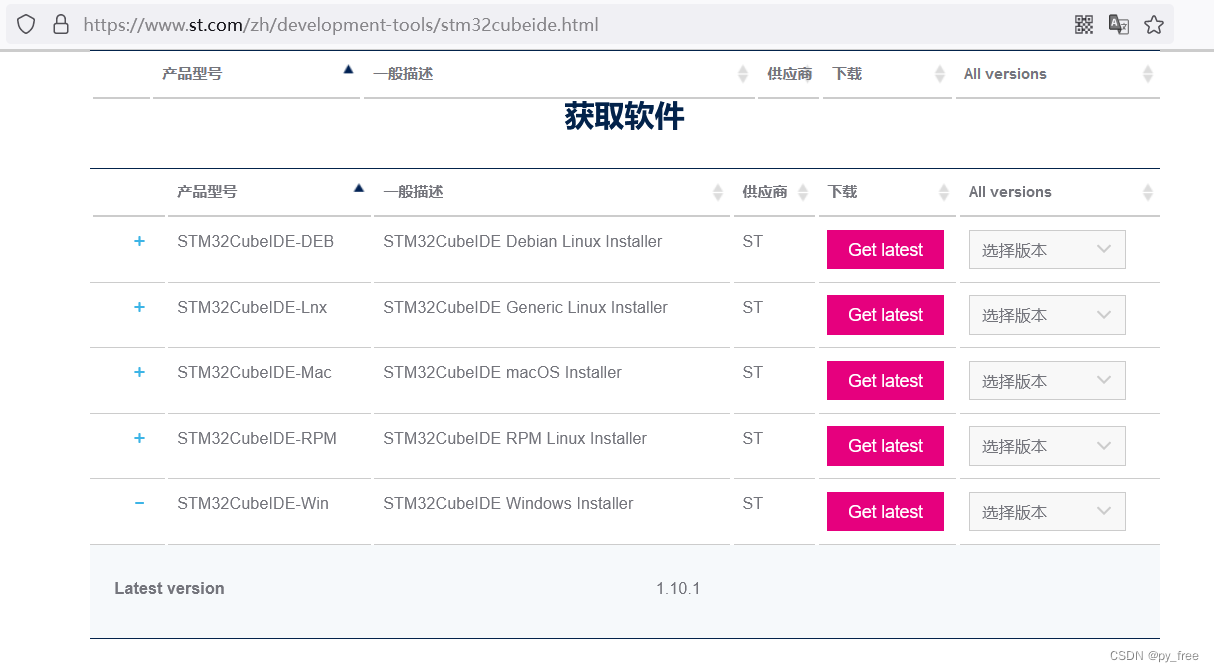Image resolution: width=1214 pixels, height=672 pixels.
Task: Open the QR code icon in address bar
Action: (x=1084, y=25)
